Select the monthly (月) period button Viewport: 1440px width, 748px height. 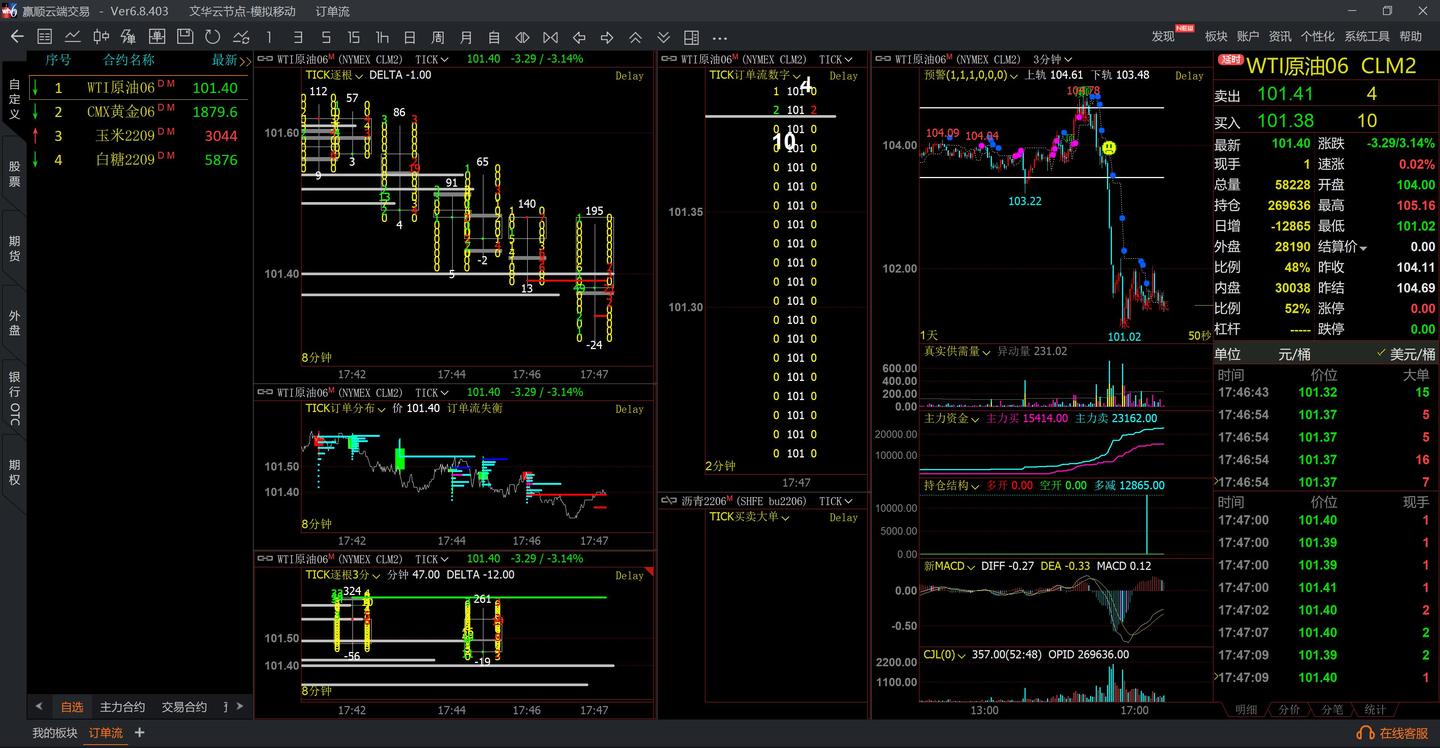466,37
